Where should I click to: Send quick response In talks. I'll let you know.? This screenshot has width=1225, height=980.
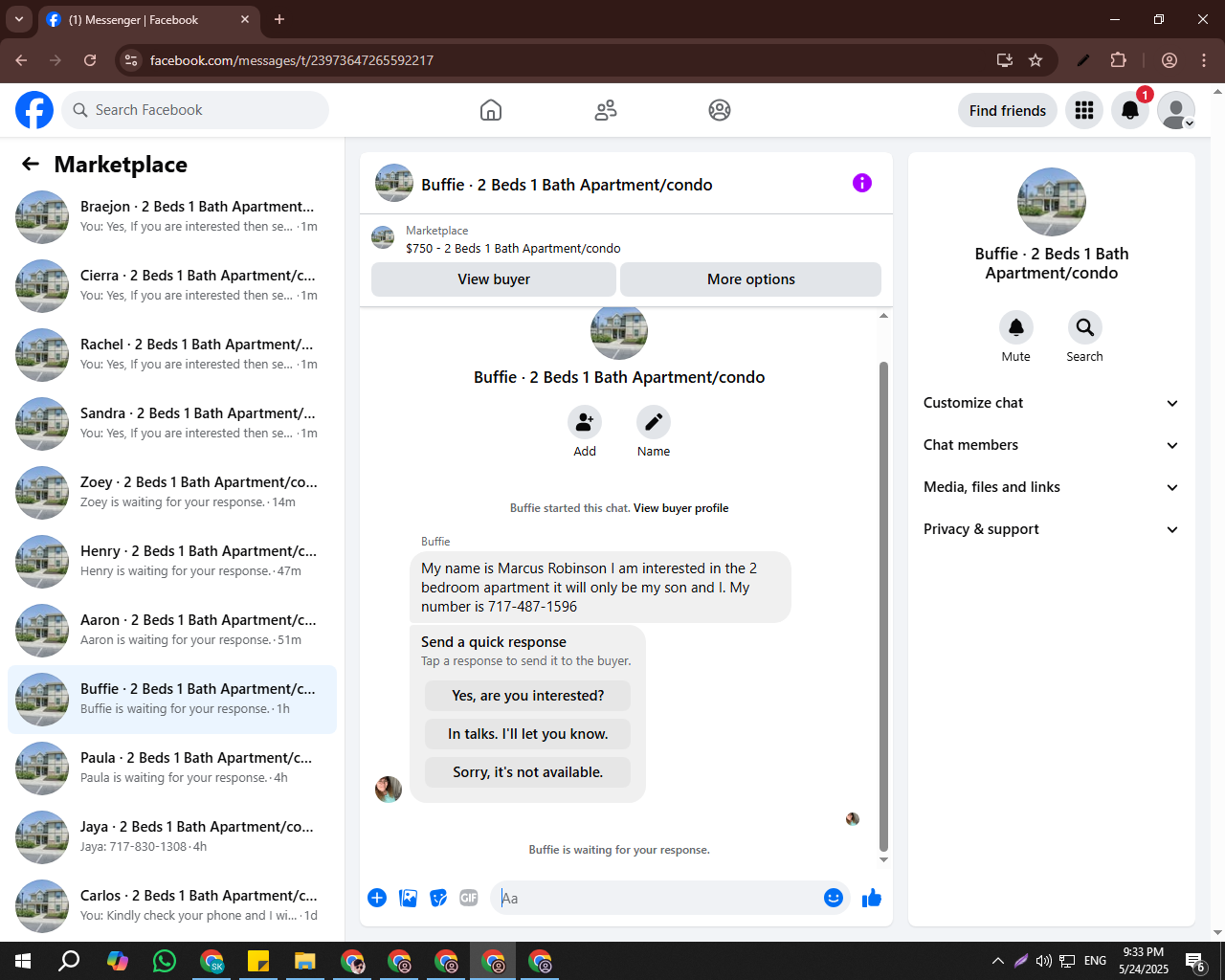coord(528,734)
